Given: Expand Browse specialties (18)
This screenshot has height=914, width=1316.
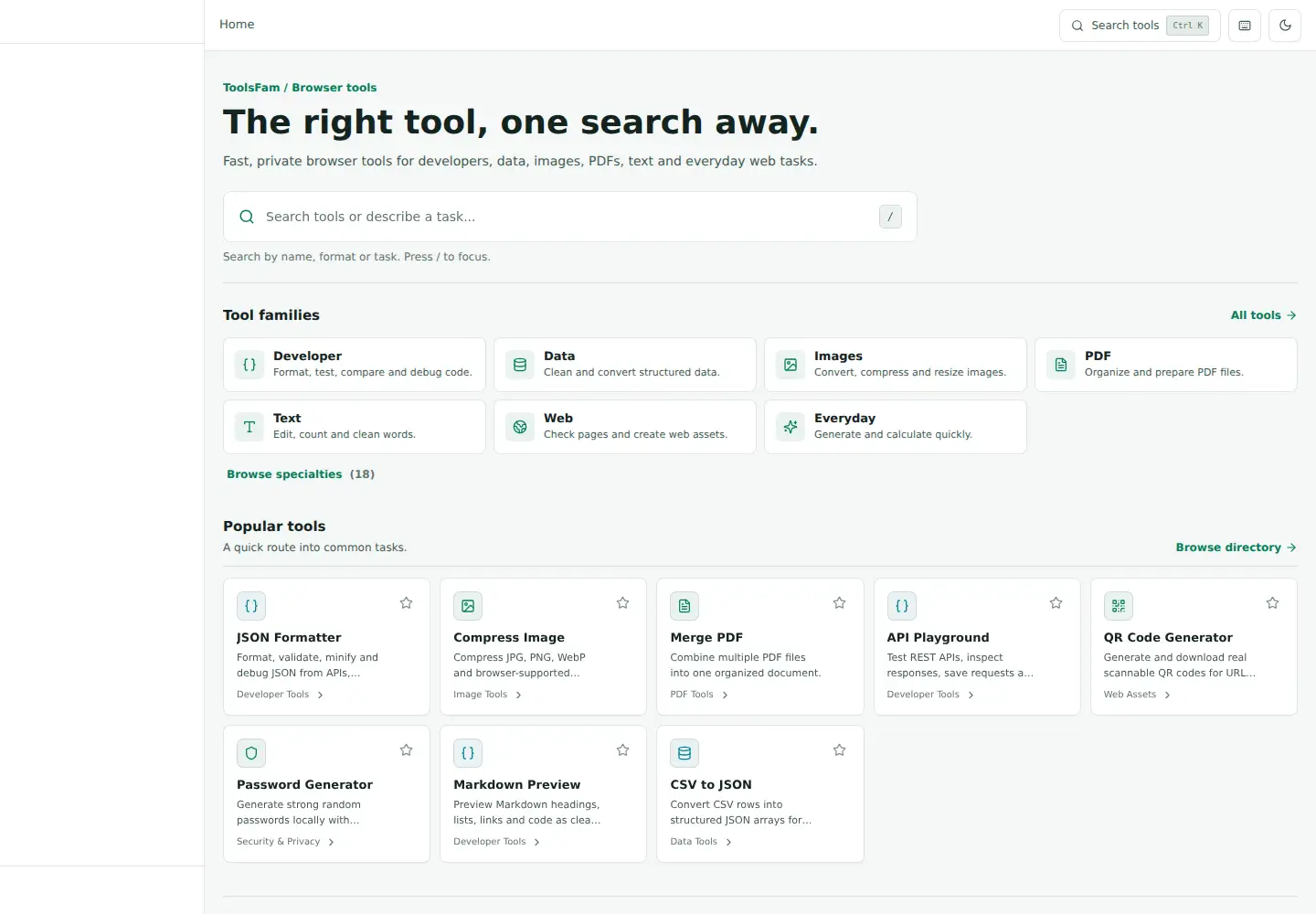Looking at the screenshot, I should [301, 474].
